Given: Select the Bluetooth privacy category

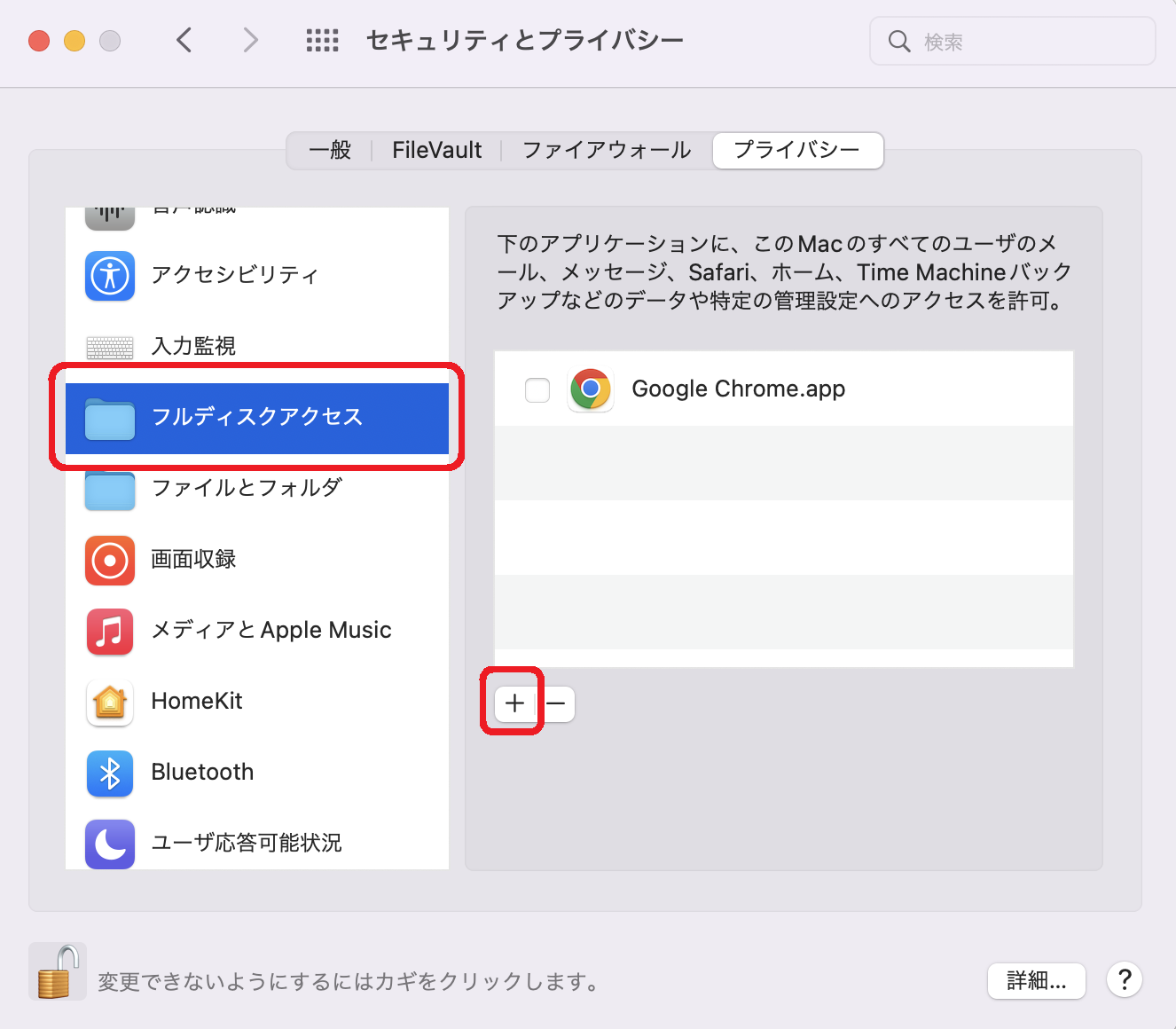Looking at the screenshot, I should point(202,773).
